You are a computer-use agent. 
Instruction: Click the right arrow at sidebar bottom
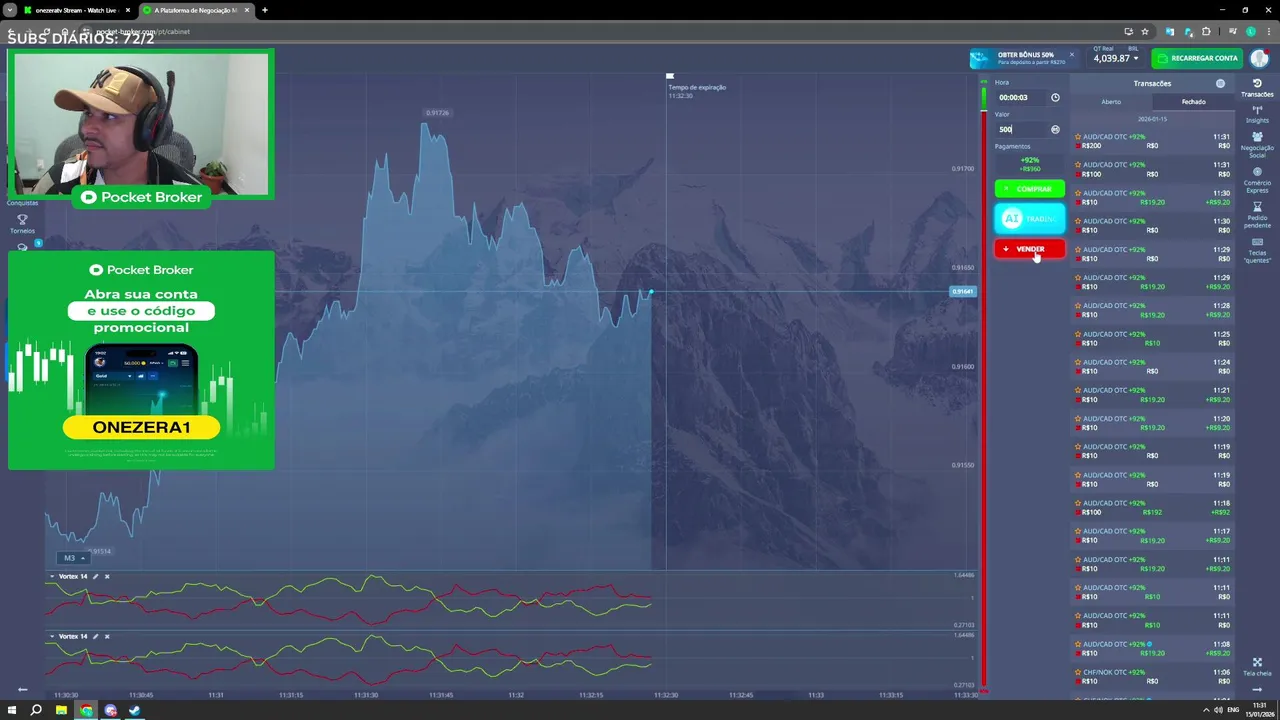[x=1257, y=689]
